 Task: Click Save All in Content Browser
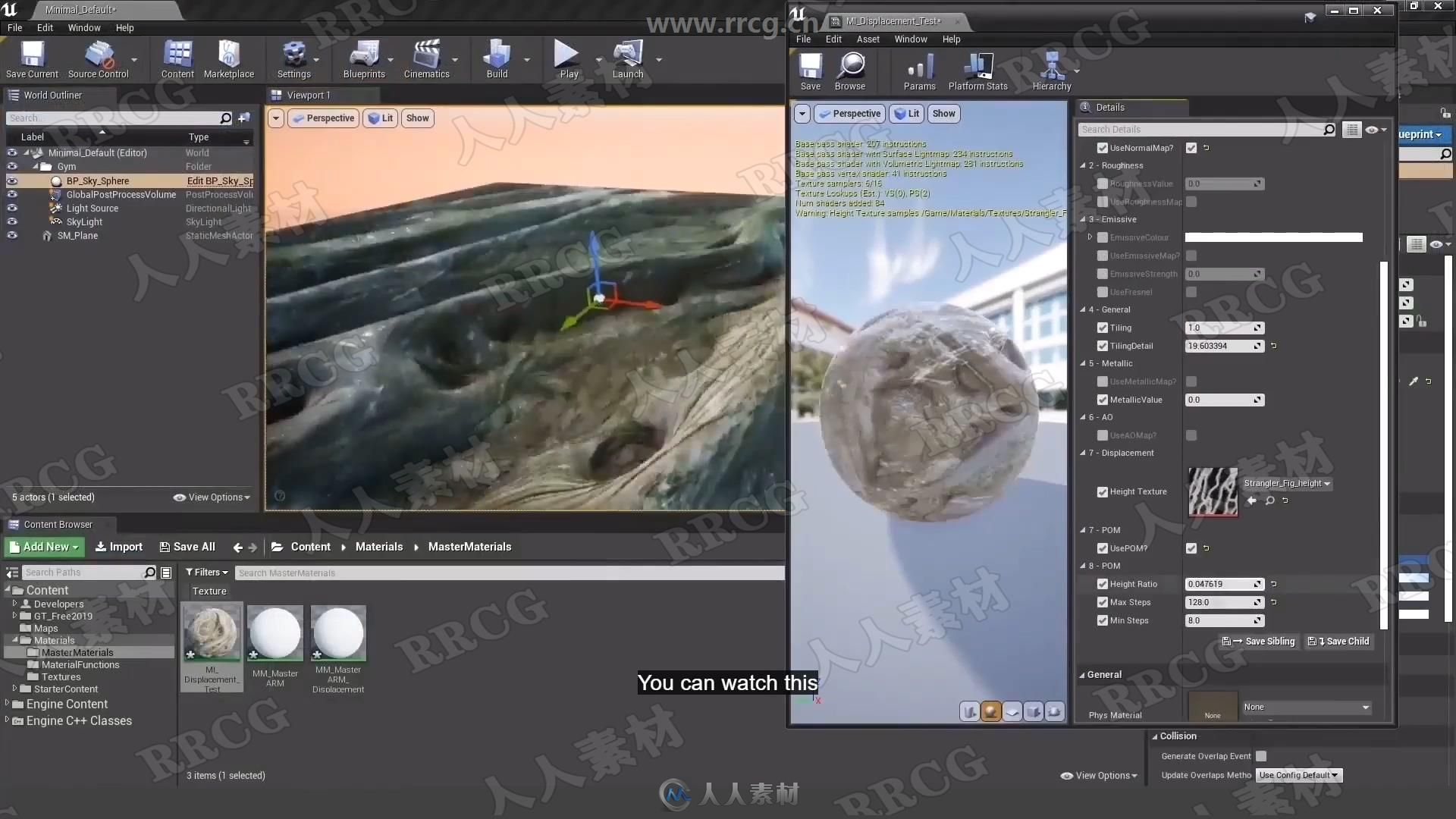tap(187, 547)
